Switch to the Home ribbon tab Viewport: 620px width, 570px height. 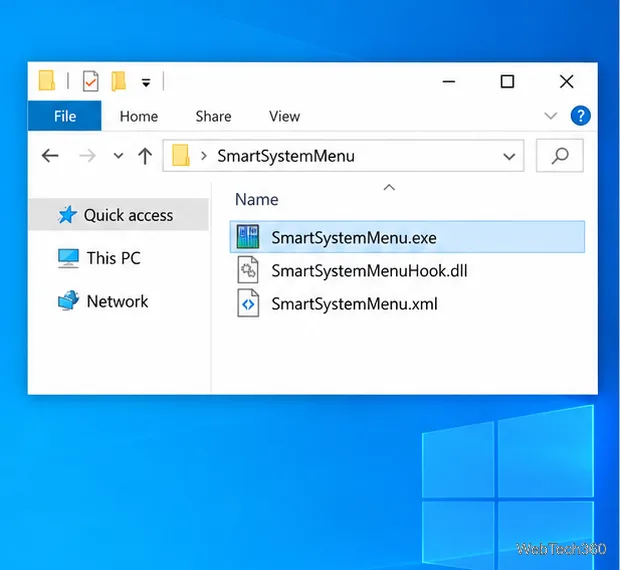click(139, 117)
